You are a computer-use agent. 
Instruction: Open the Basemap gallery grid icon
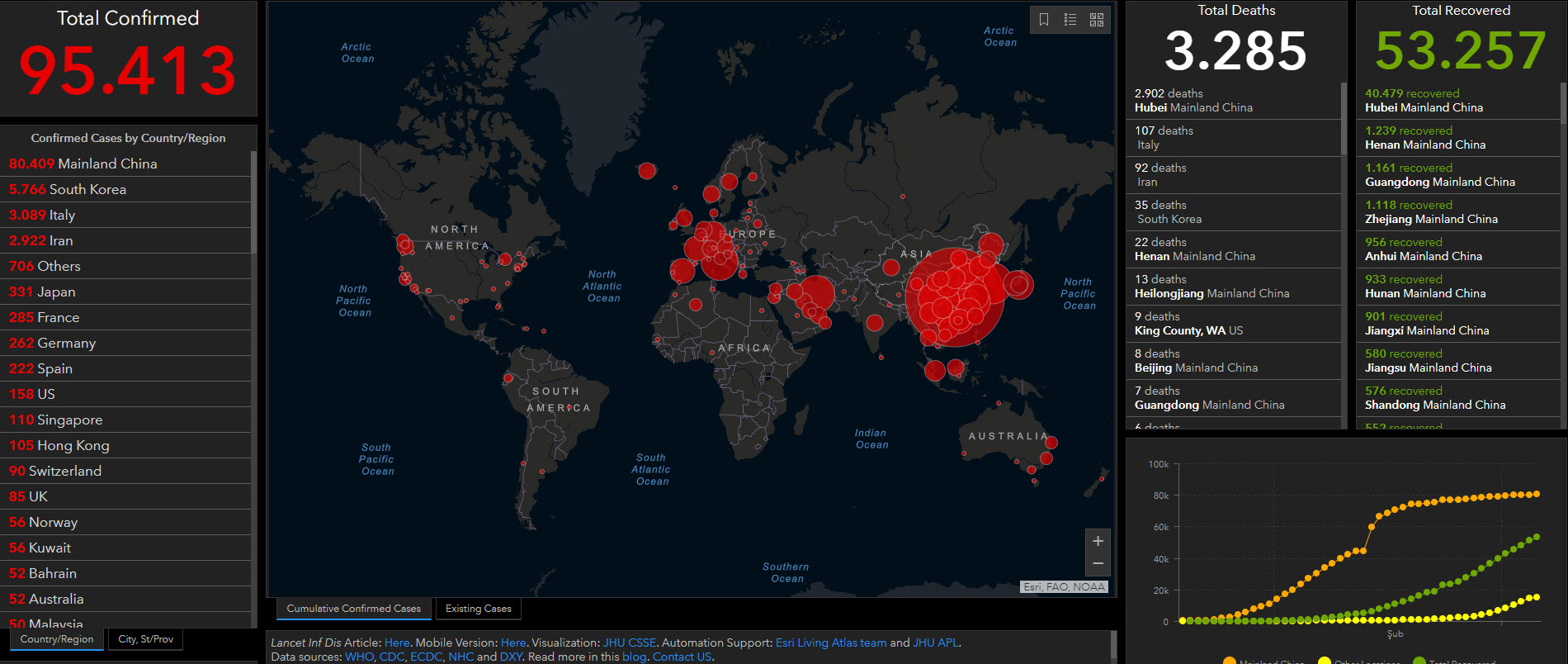[x=1097, y=20]
